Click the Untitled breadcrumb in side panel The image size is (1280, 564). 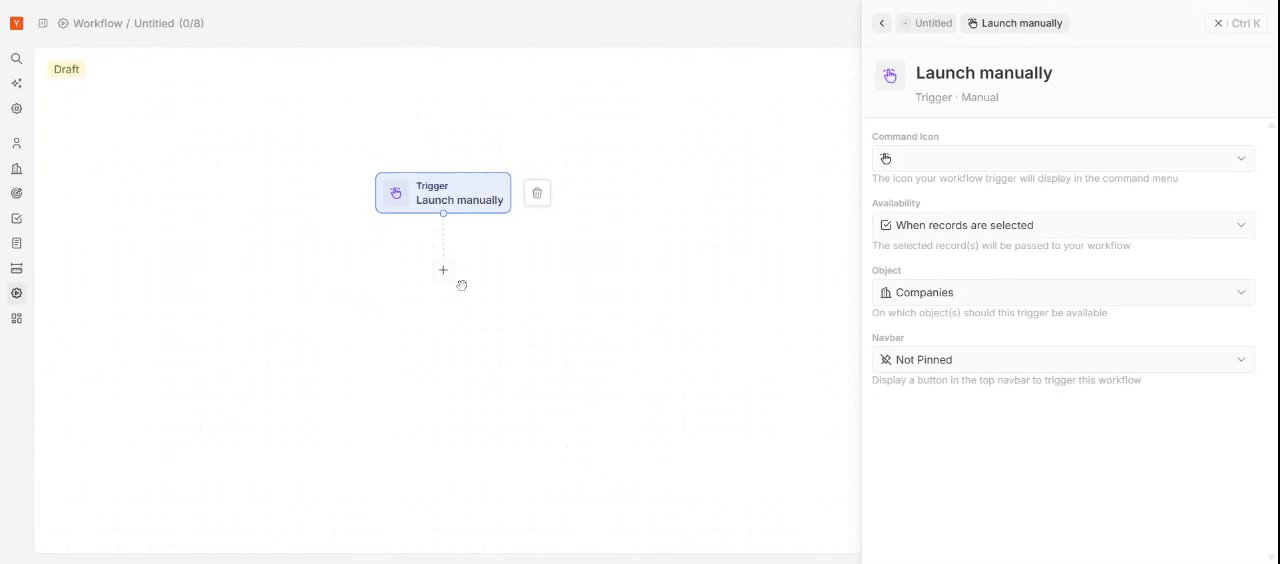pyautogui.click(x=927, y=23)
